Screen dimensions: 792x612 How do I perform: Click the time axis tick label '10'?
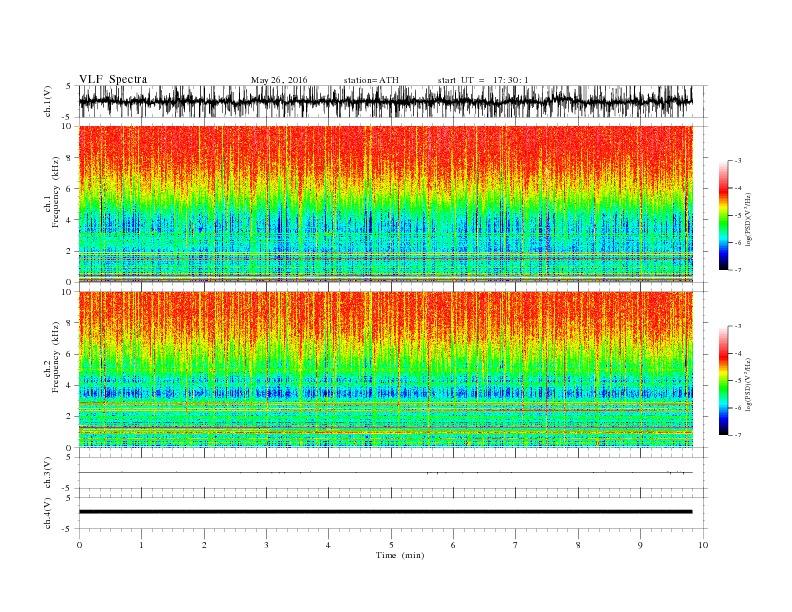(703, 545)
